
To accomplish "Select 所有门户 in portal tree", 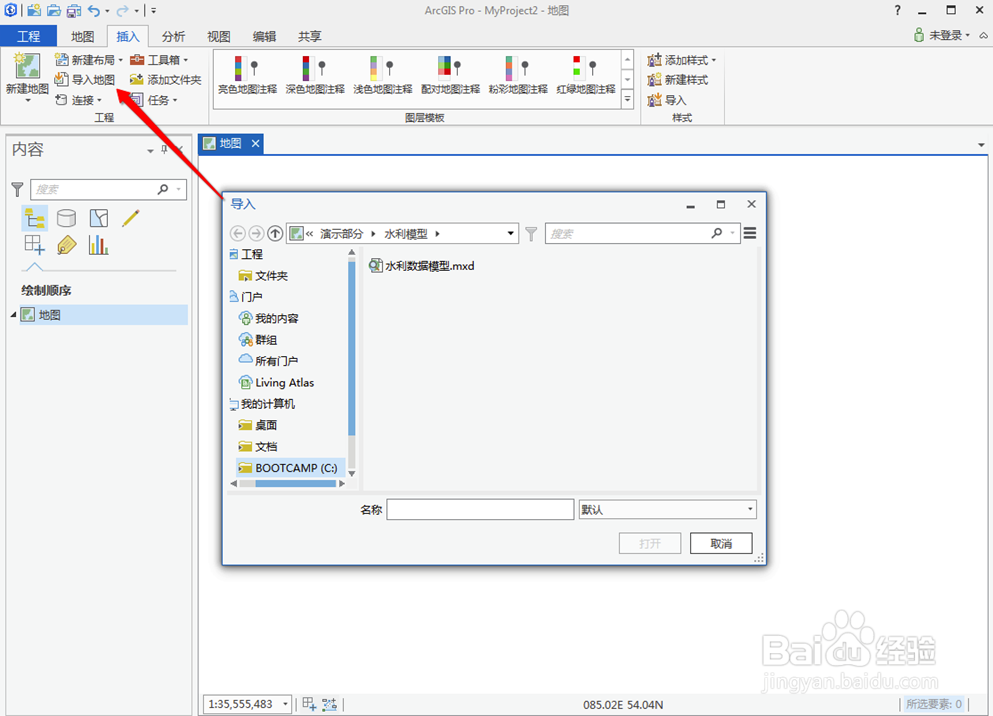I will click(x=269, y=361).
